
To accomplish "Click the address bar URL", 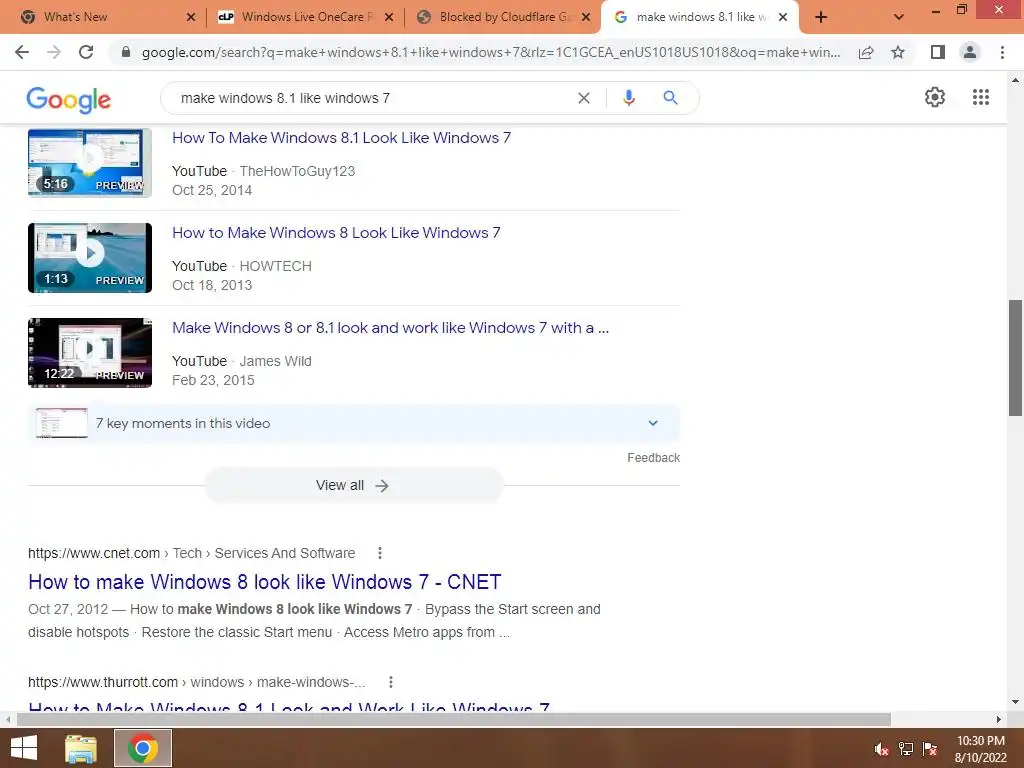I will pyautogui.click(x=490, y=52).
